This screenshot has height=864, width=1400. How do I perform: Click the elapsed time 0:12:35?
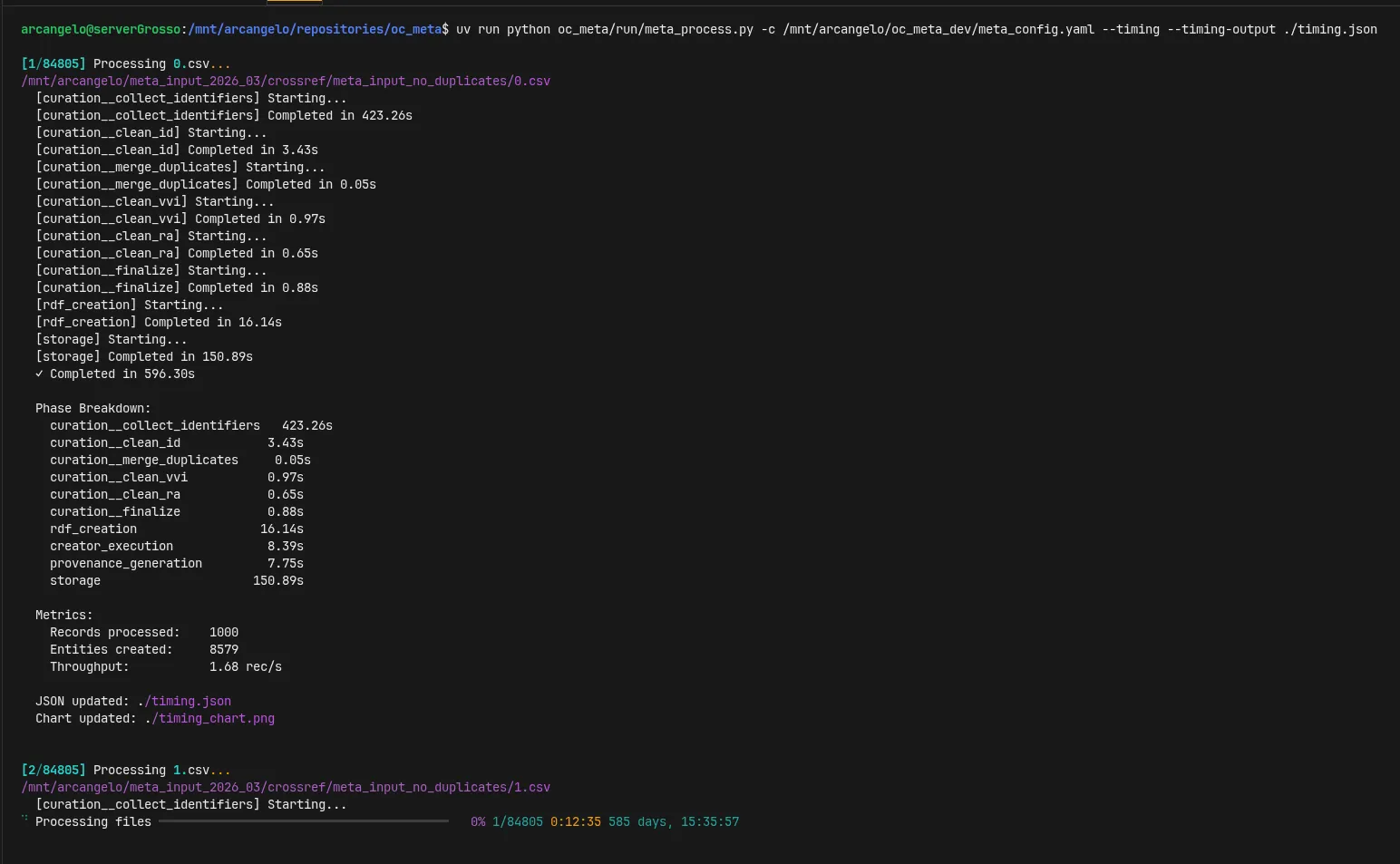coord(576,821)
